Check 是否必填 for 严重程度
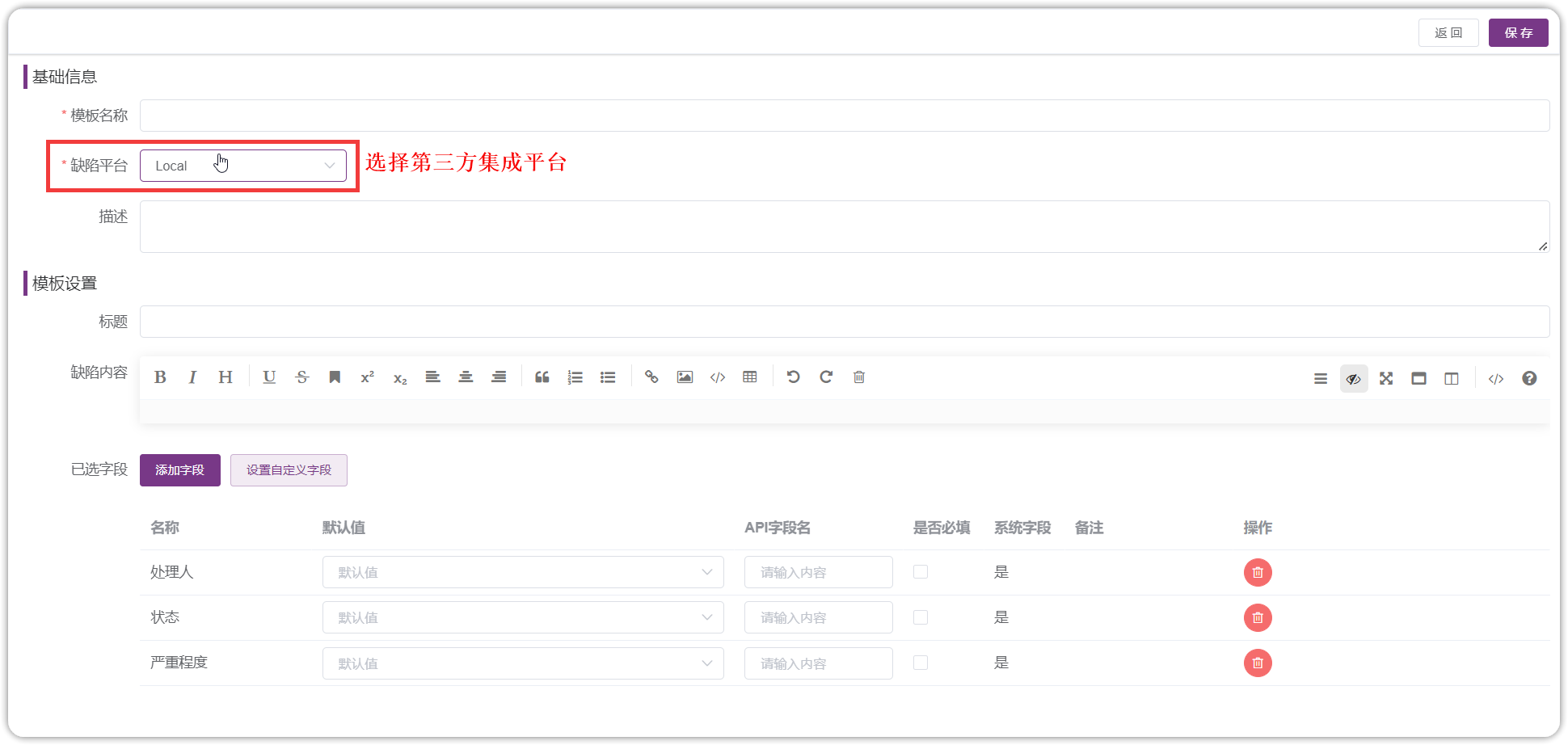Viewport: 1568px width, 745px height. pos(921,663)
